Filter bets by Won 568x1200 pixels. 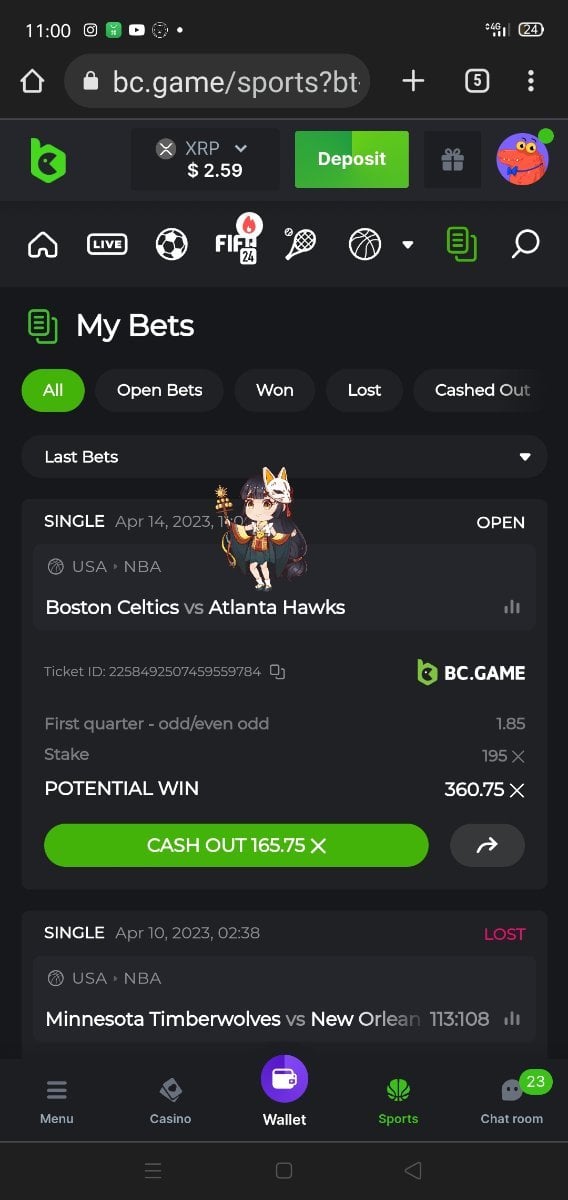(x=275, y=390)
